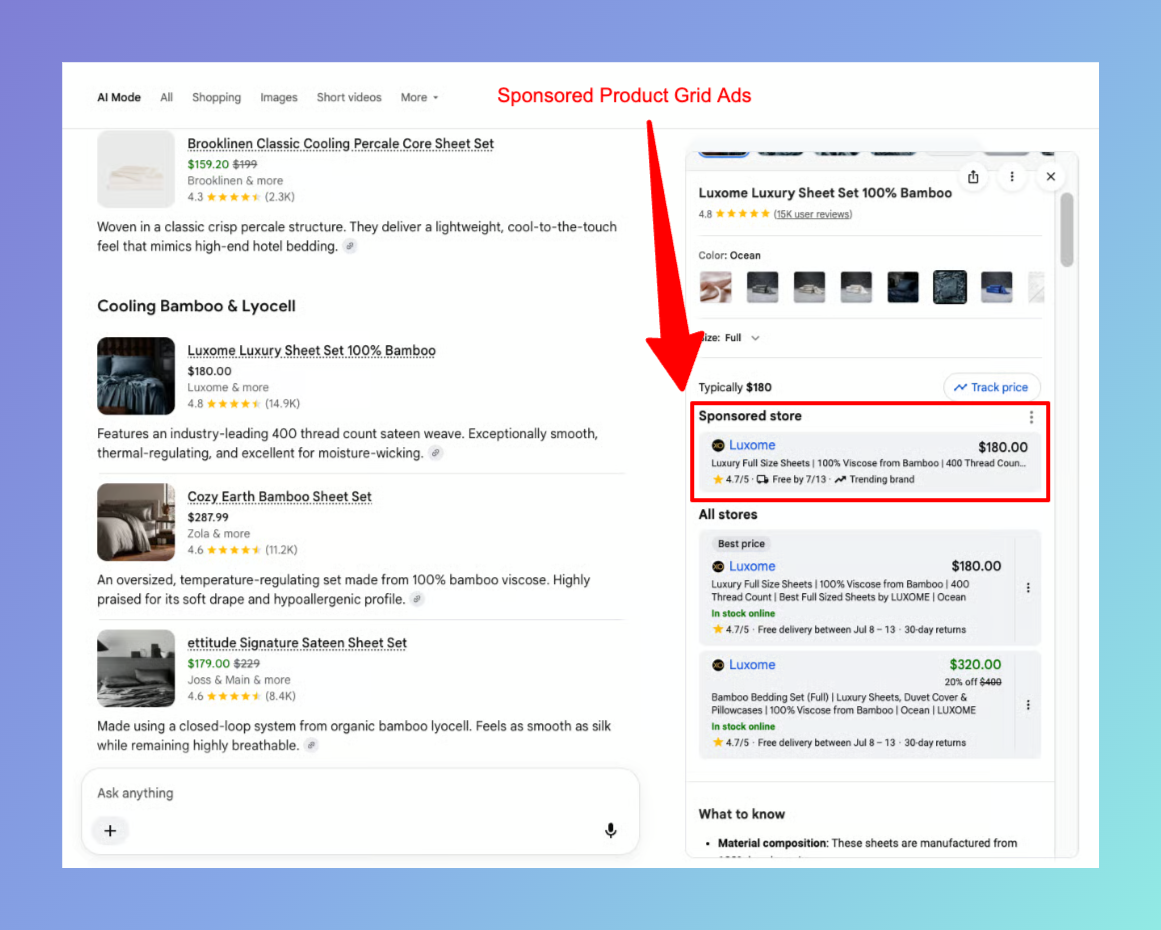This screenshot has width=1161, height=930.
Task: Close the Luxome product panel
Action: [x=1051, y=177]
